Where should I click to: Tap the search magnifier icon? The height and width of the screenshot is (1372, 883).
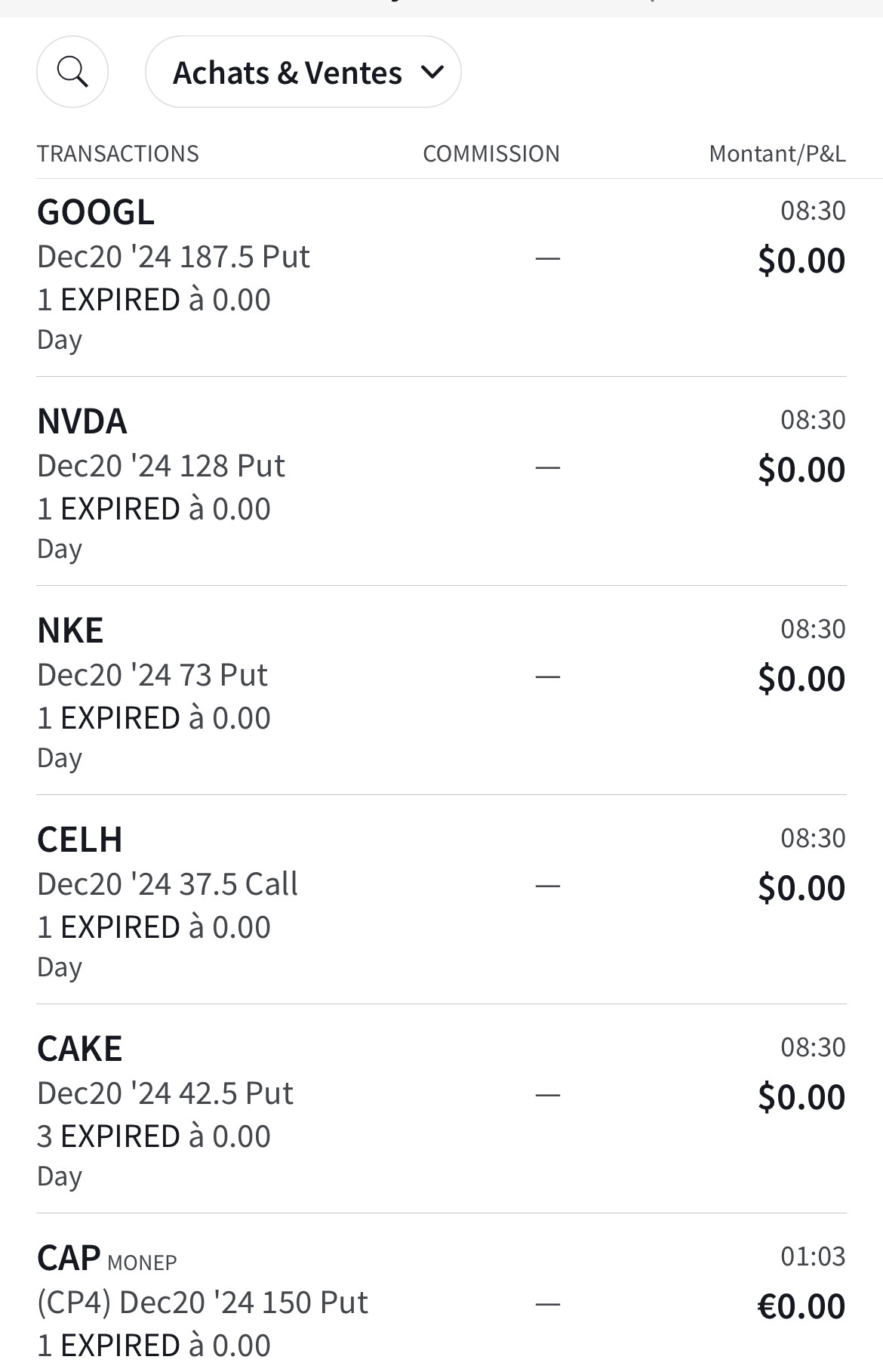pos(72,72)
